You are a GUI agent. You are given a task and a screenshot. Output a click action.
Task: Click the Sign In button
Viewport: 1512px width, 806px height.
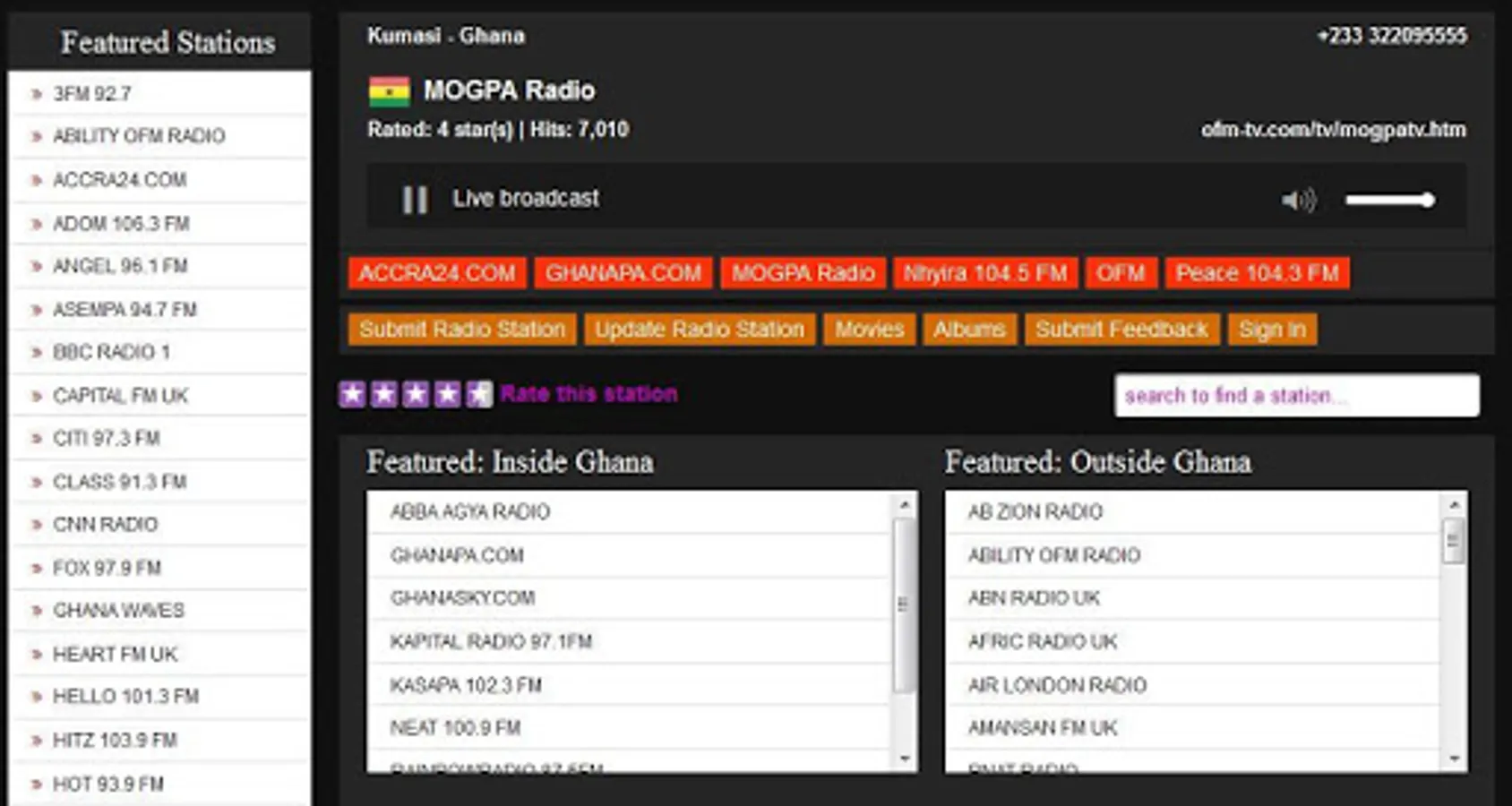1273,330
